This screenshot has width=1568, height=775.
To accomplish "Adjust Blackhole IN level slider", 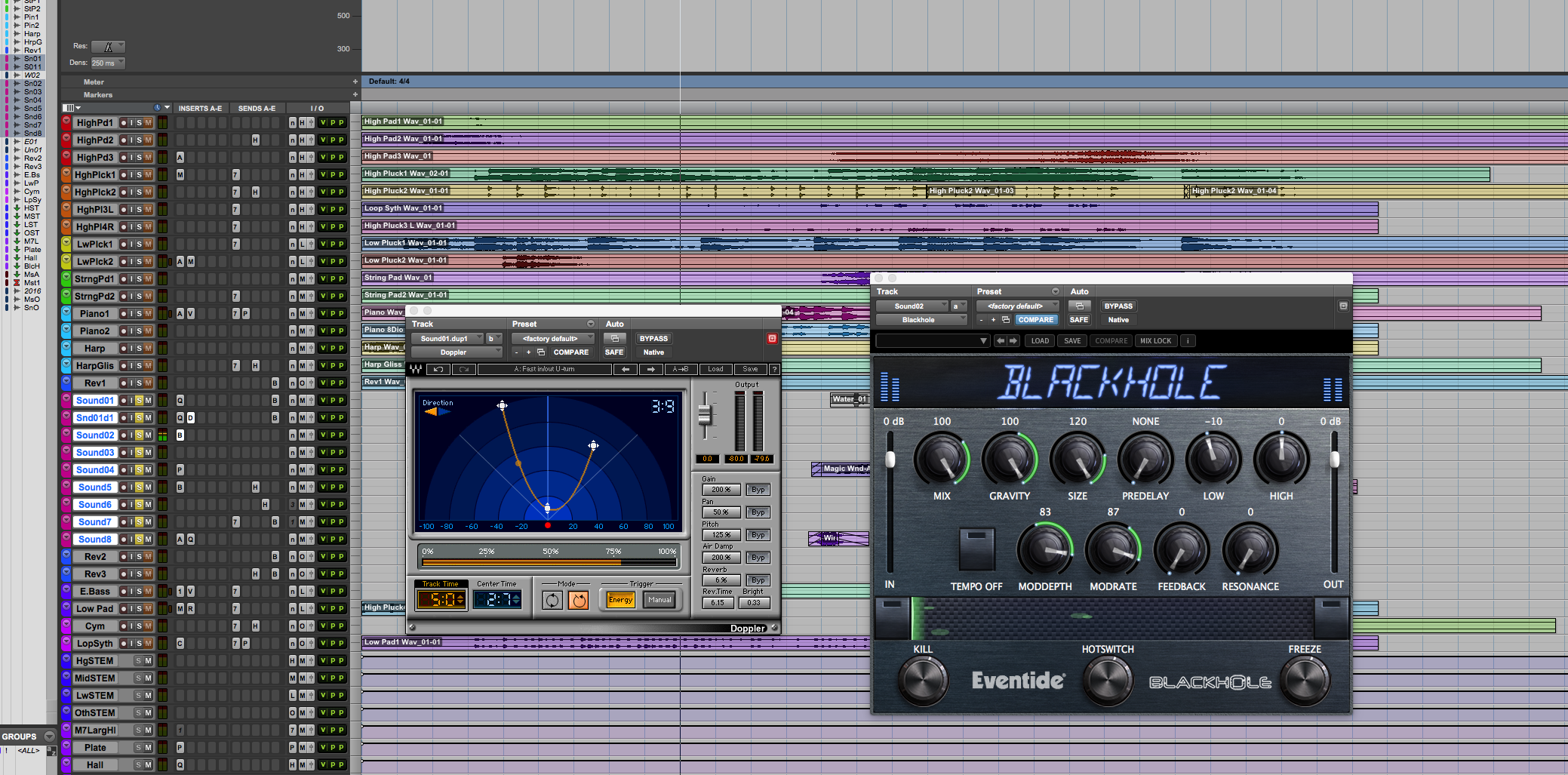I will point(890,459).
